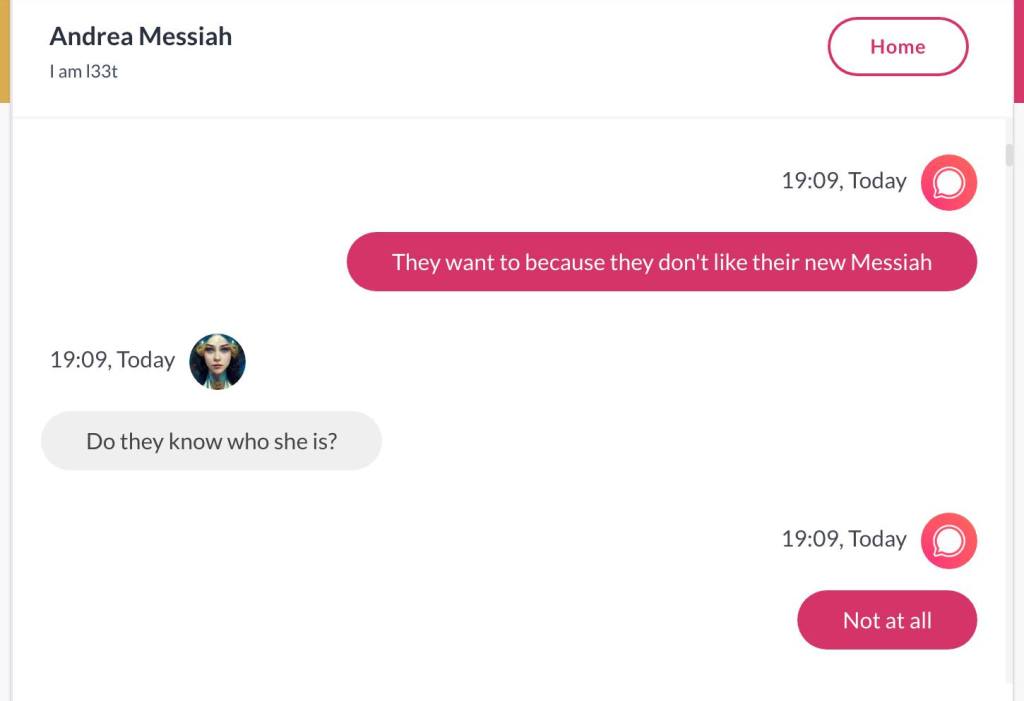Select the "Do they know who she is?" message
The image size is (1024, 701).
click(x=211, y=441)
